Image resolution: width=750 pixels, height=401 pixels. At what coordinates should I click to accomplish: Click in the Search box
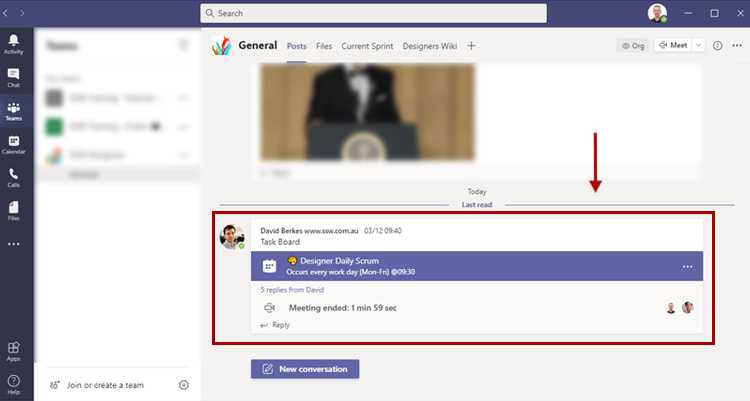(x=373, y=13)
